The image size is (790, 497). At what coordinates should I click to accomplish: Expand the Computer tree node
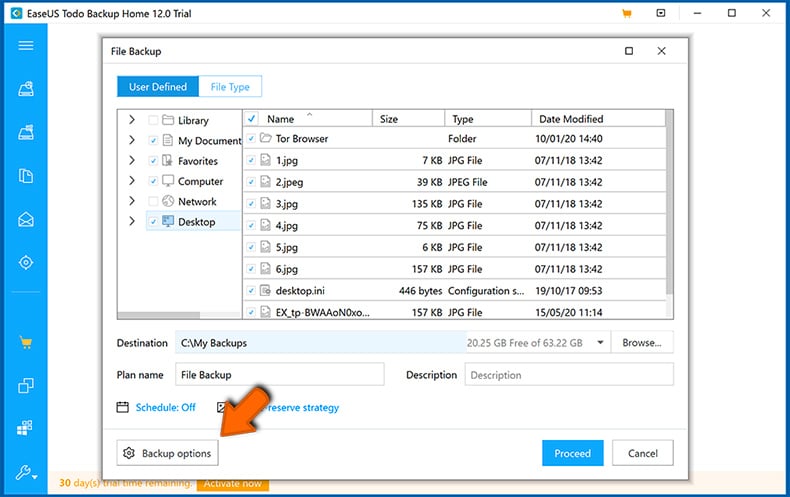131,180
